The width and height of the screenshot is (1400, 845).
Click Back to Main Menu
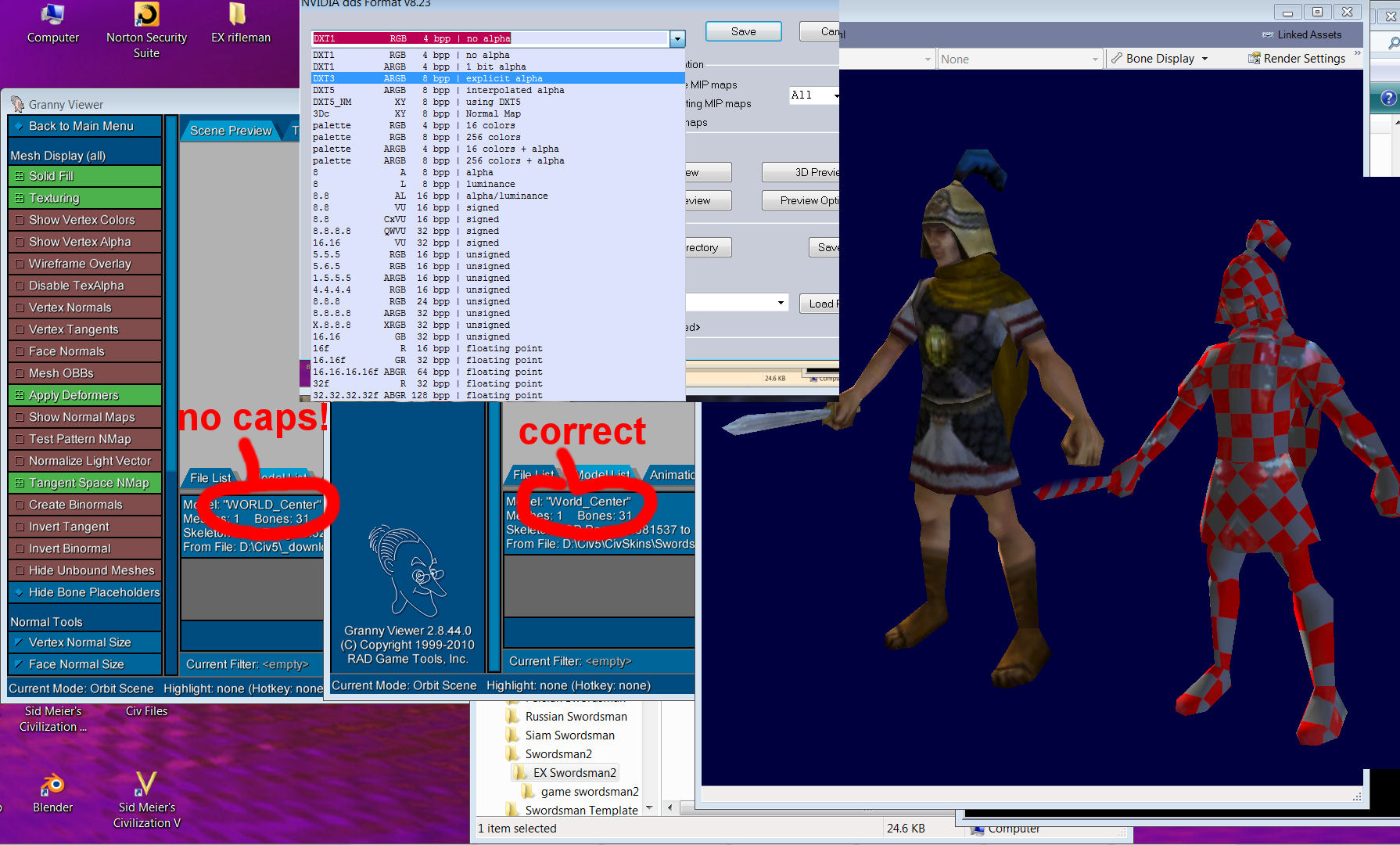(x=84, y=126)
